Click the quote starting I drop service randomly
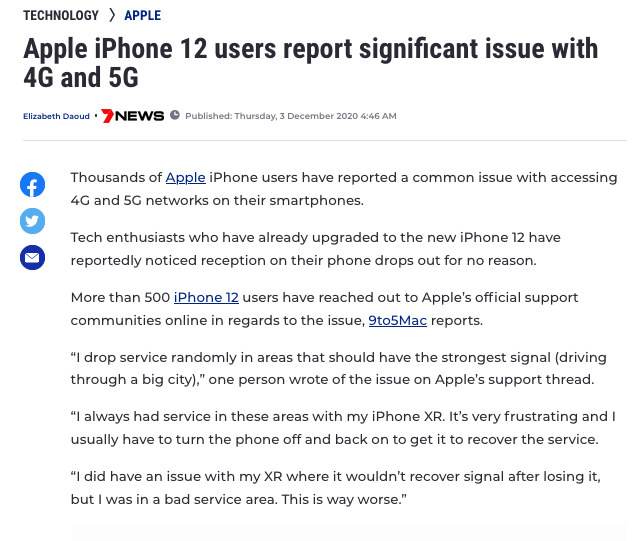This screenshot has width=635, height=541. 339,368
